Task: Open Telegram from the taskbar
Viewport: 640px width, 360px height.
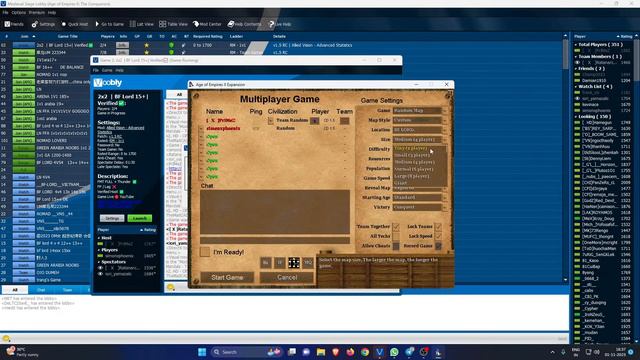Action: tap(409, 352)
